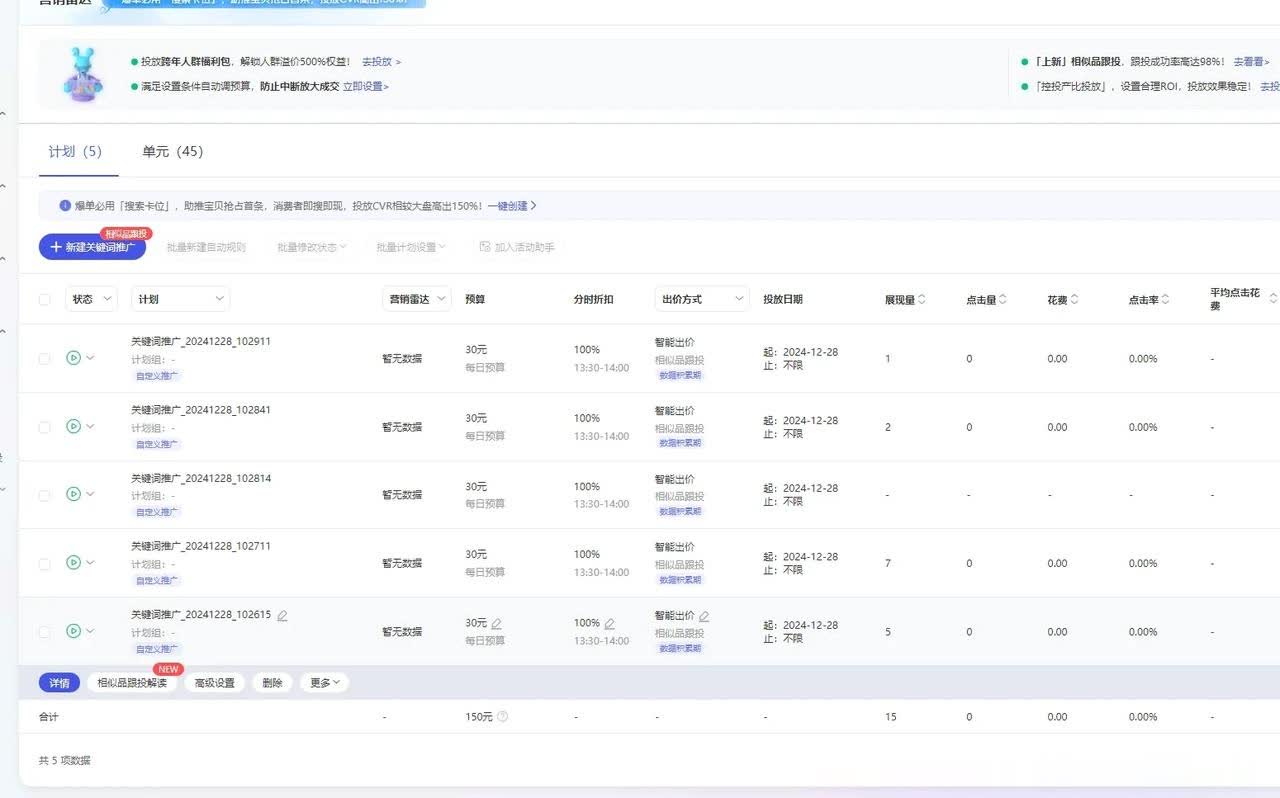Click pencil icon next to 100% discount
Screen dimensions: 1280x798
tap(609, 623)
